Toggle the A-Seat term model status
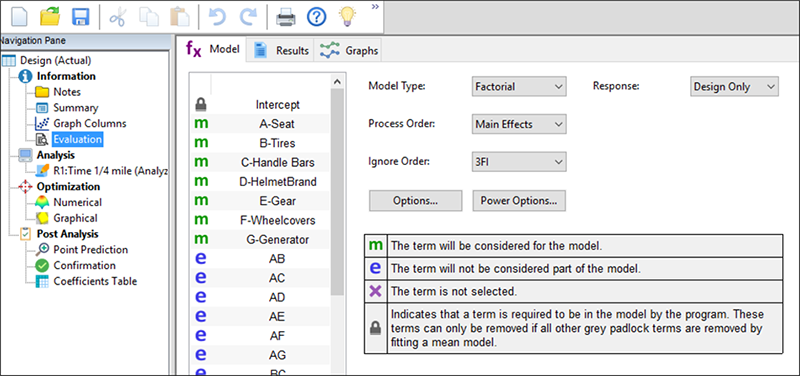 pos(202,123)
